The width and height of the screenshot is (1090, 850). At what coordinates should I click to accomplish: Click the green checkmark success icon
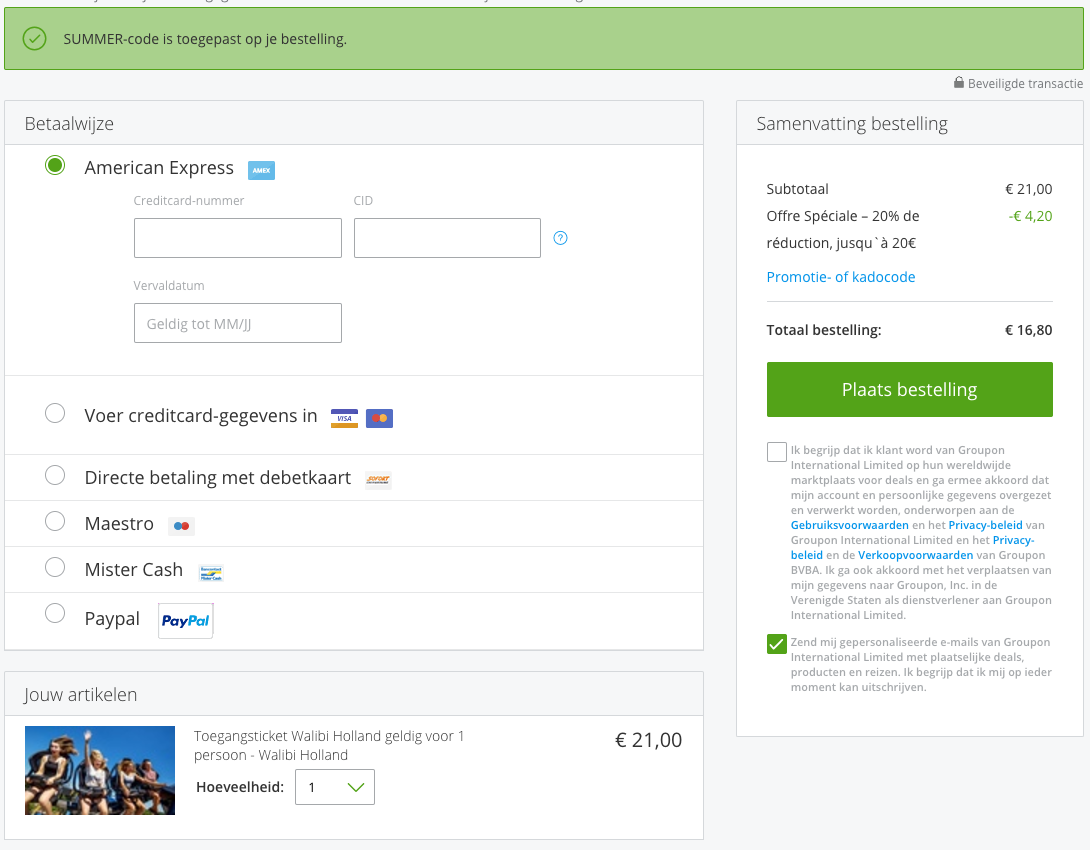tap(35, 39)
